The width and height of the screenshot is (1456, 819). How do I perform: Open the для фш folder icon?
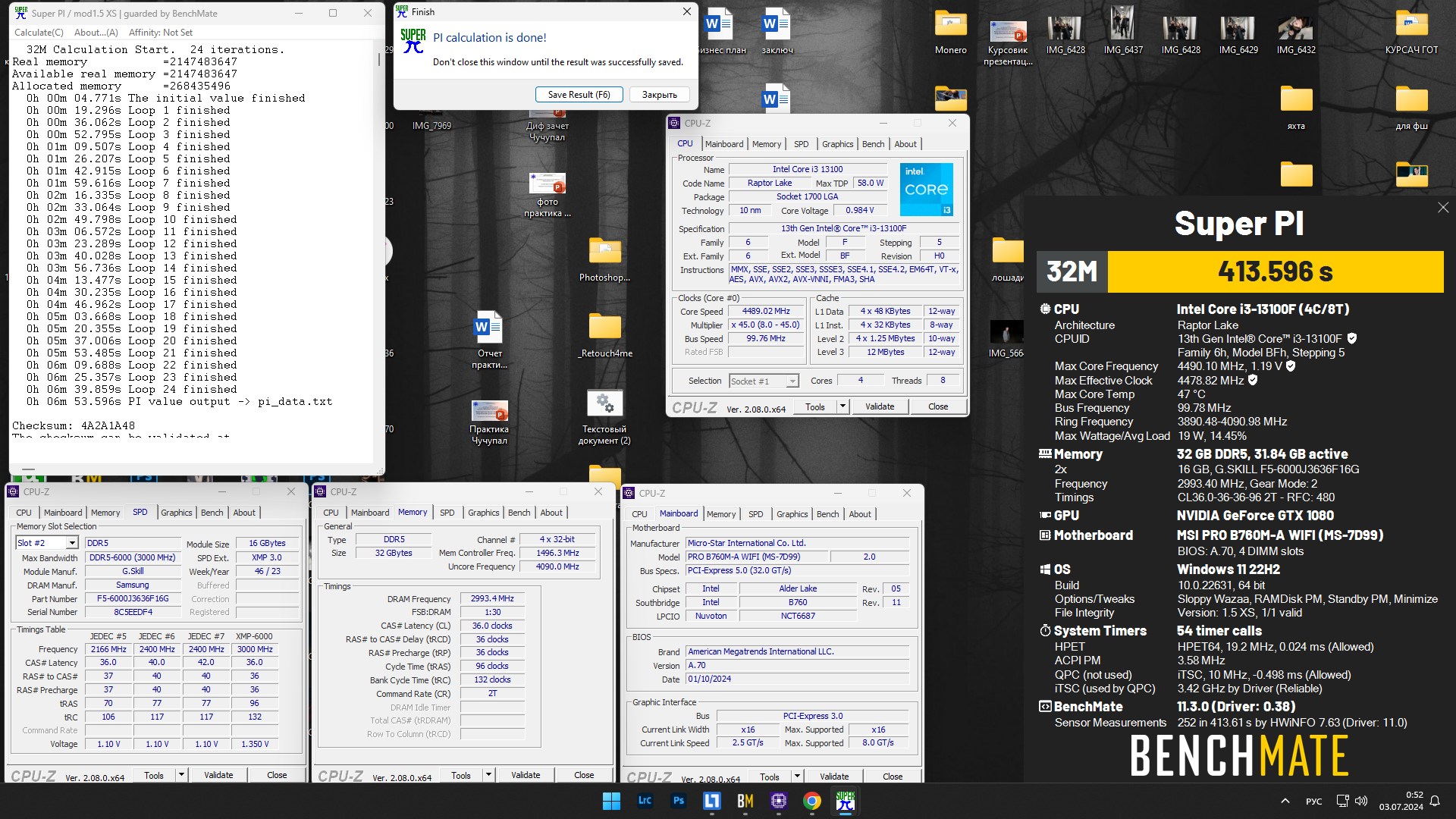click(1411, 108)
